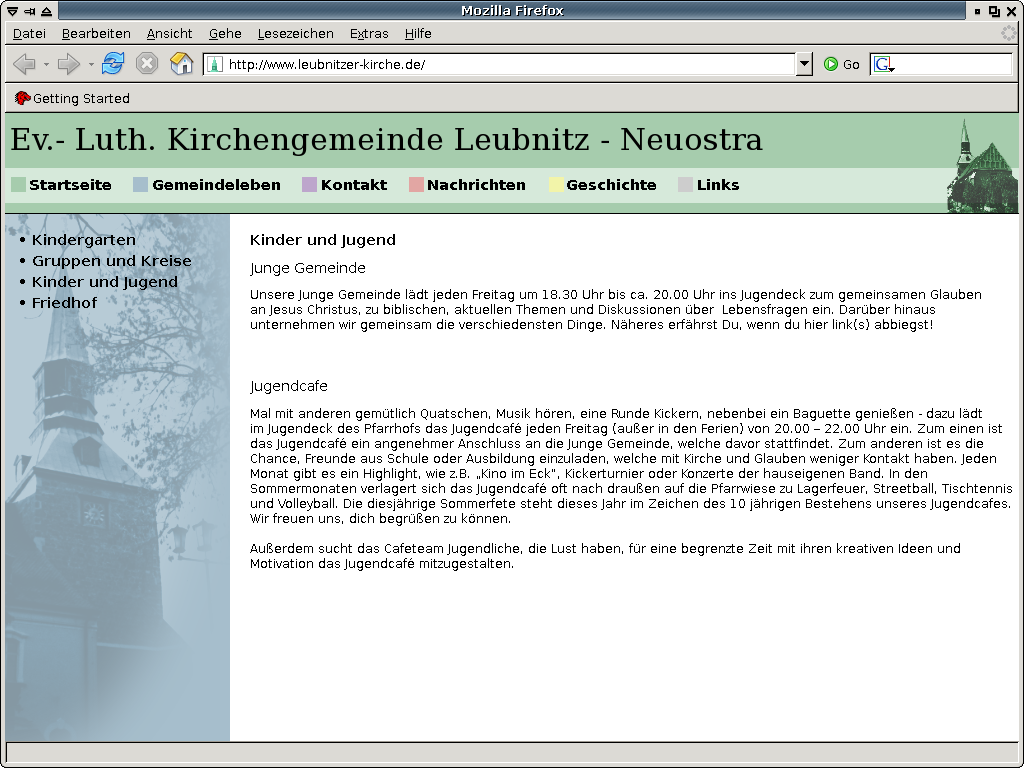This screenshot has height=768, width=1024.
Task: Open the Geschichte navigation link
Action: click(x=611, y=185)
